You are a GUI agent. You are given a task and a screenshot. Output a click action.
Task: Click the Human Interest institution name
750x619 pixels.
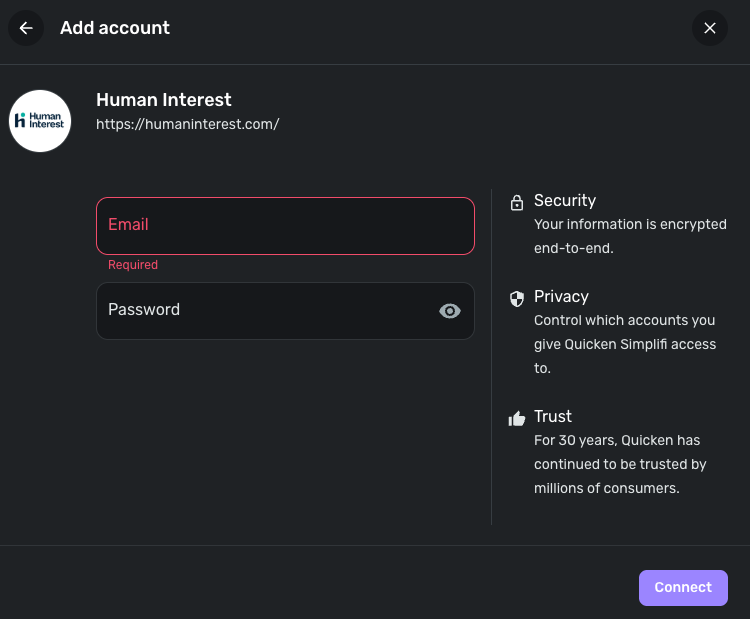click(163, 100)
